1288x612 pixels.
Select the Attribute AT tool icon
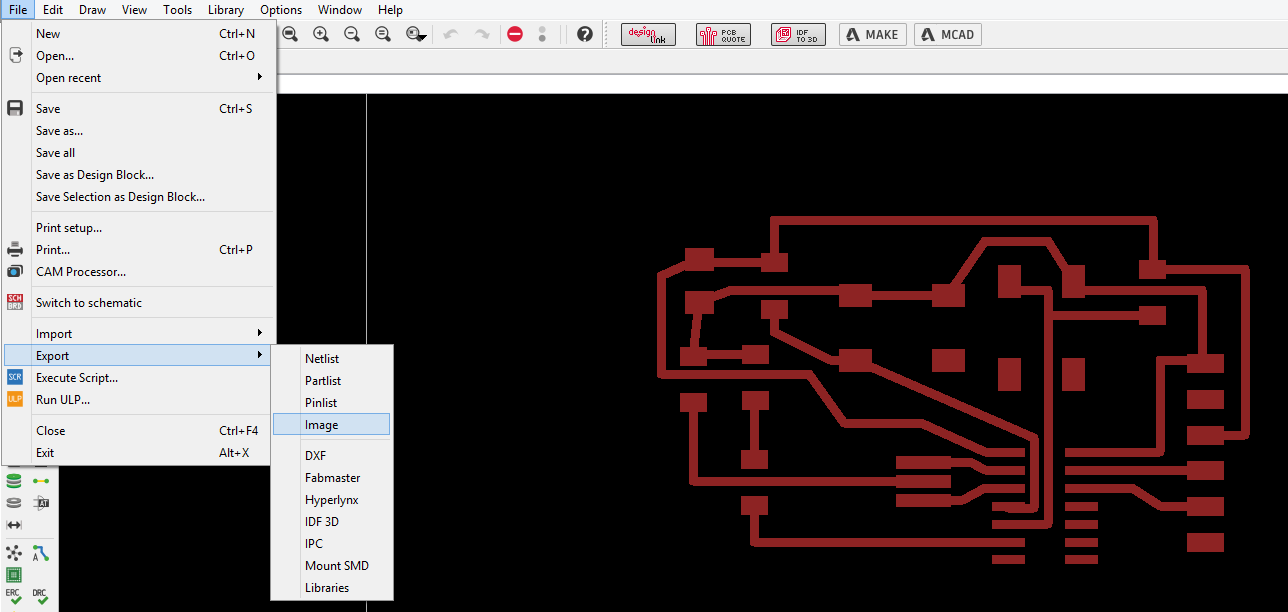41,503
